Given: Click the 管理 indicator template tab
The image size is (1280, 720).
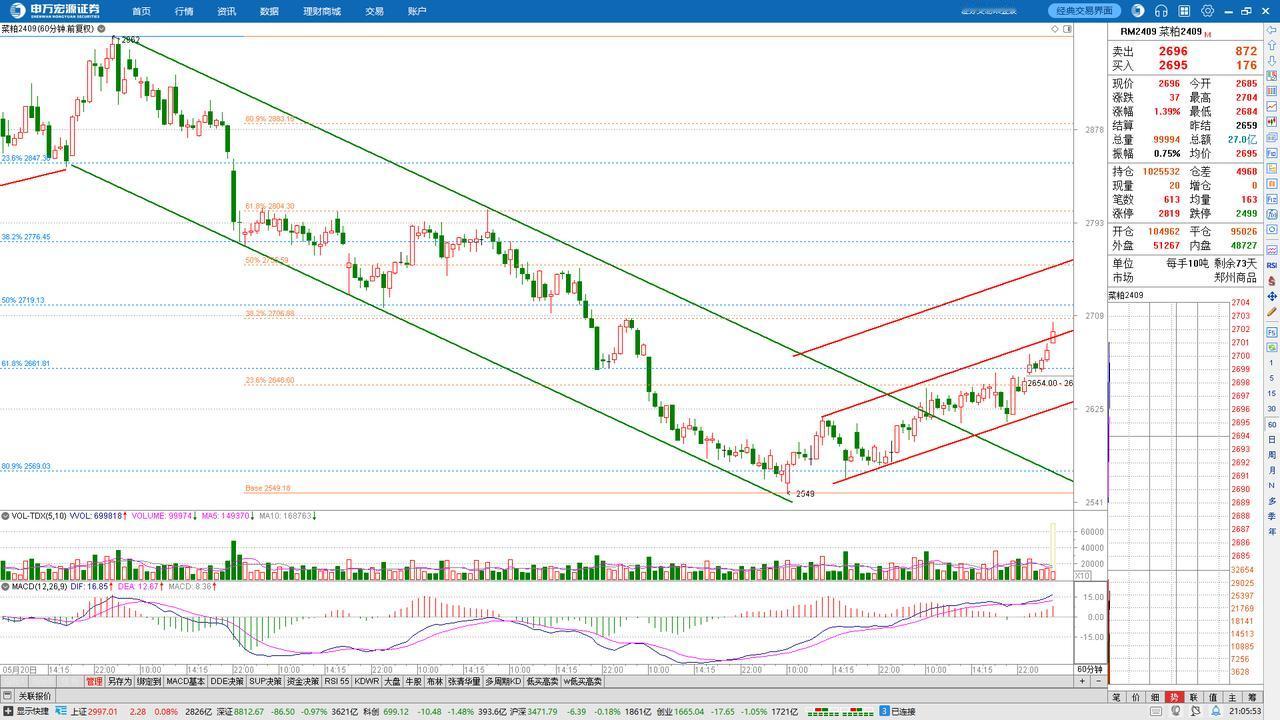Looking at the screenshot, I should [94, 681].
